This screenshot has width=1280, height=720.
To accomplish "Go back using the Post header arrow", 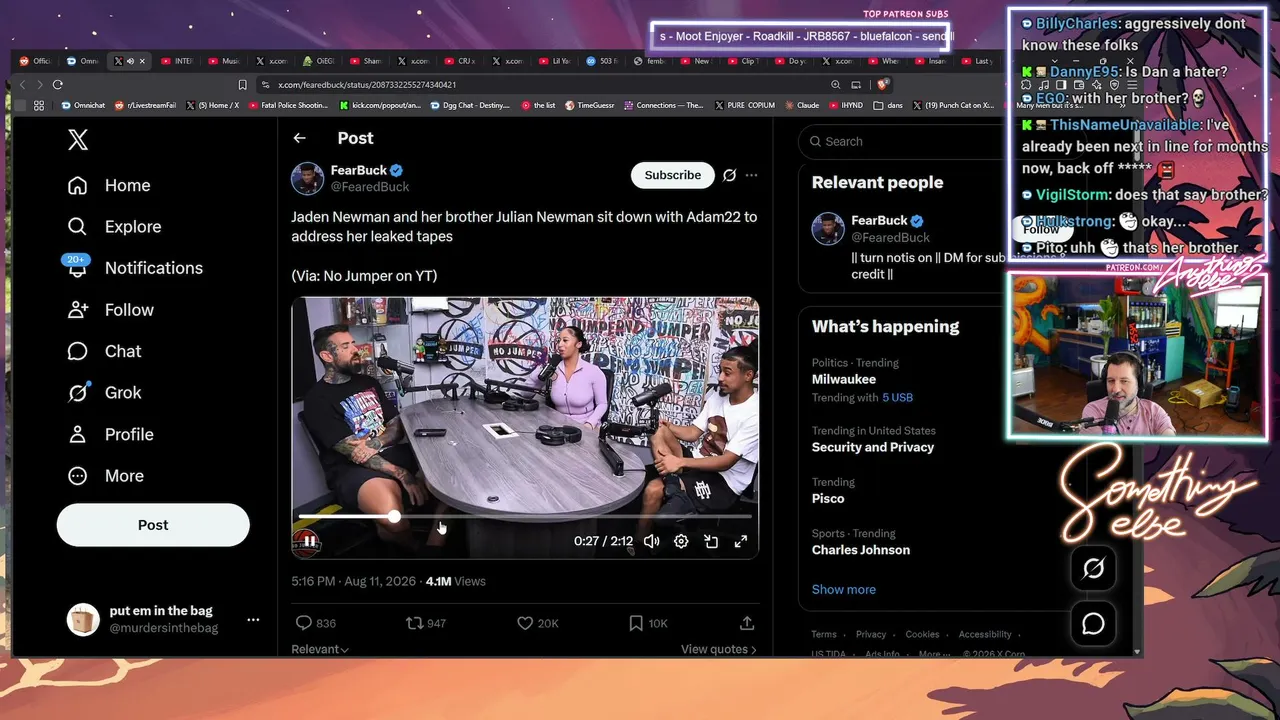I will [x=299, y=138].
